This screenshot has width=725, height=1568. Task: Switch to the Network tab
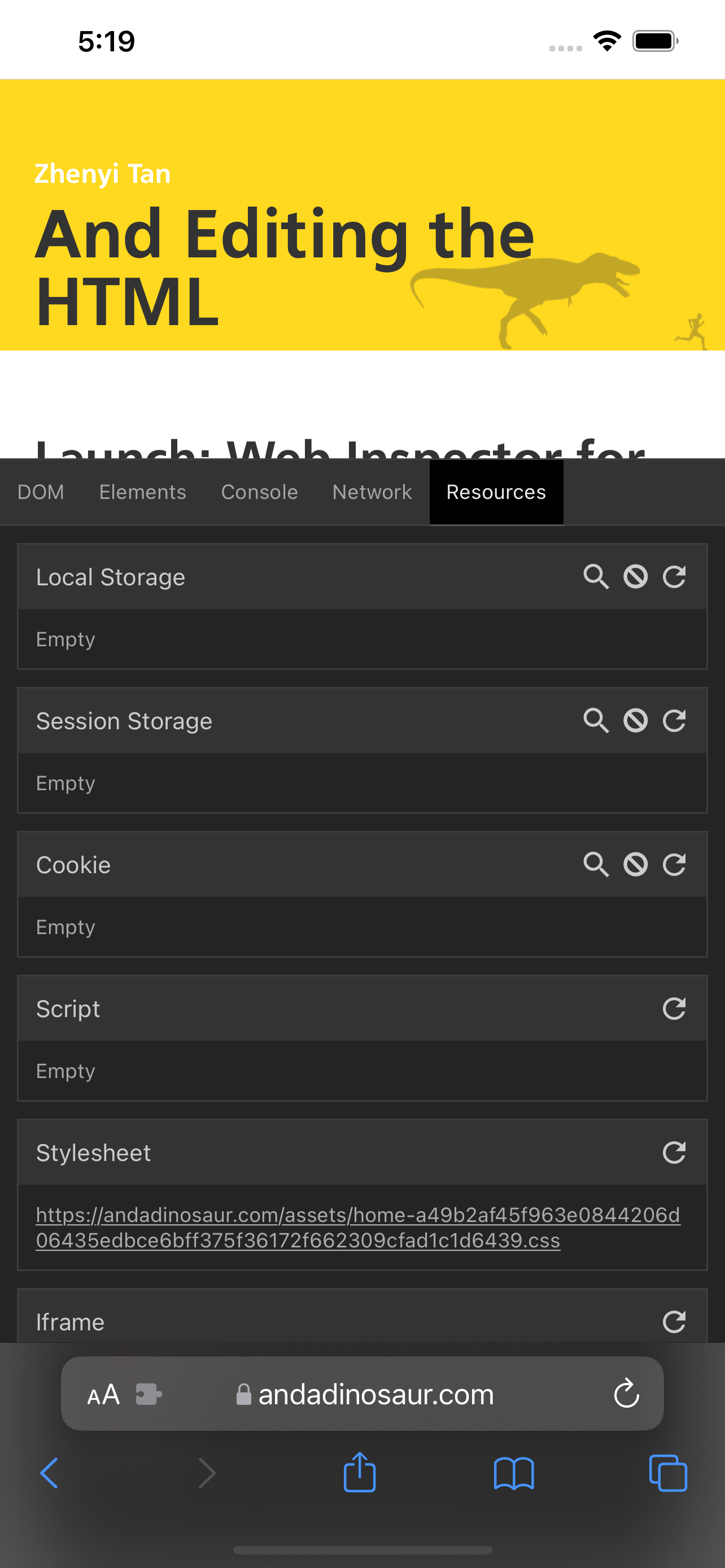tap(372, 492)
